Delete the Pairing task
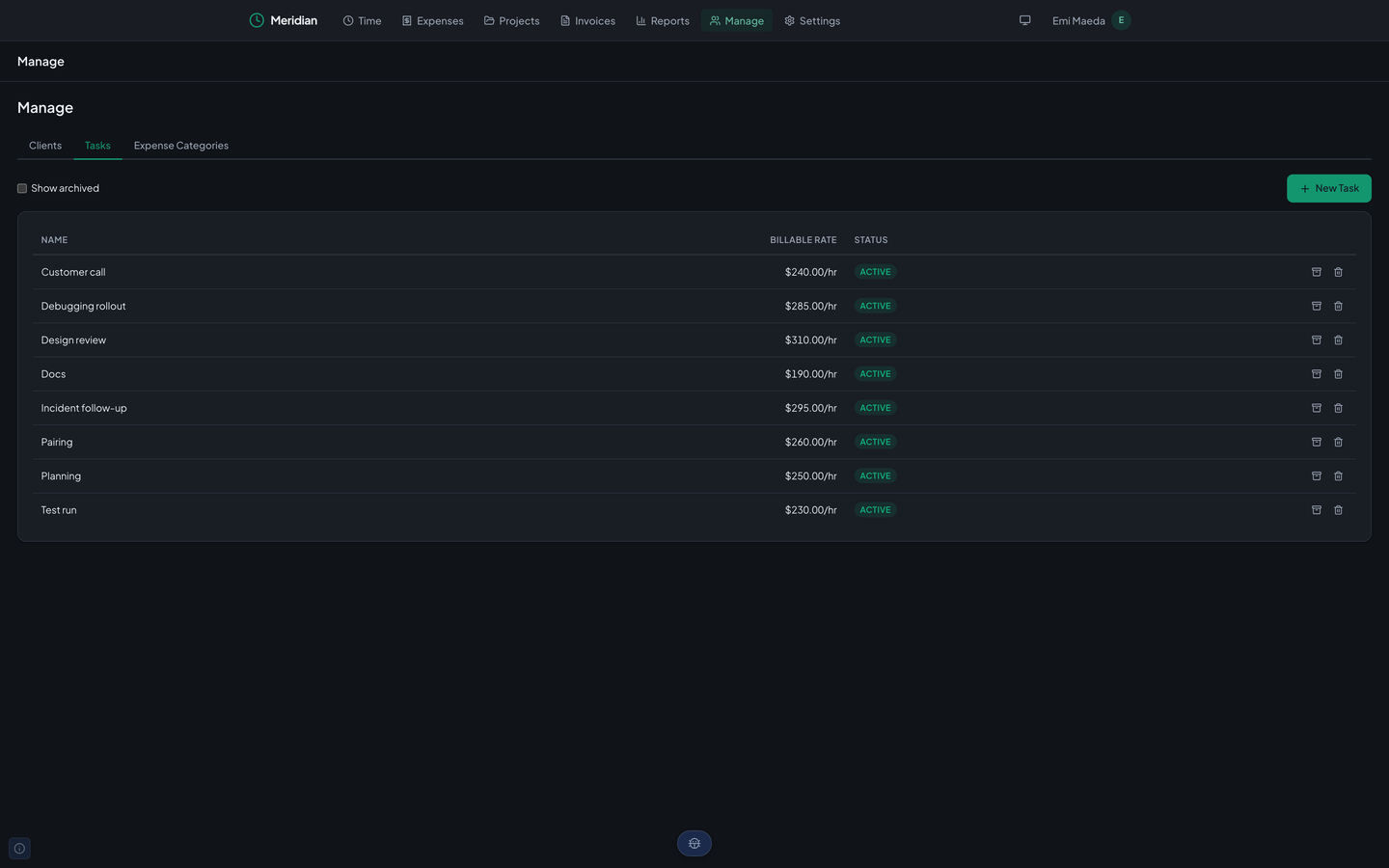Viewport: 1389px width, 868px height. click(x=1338, y=442)
